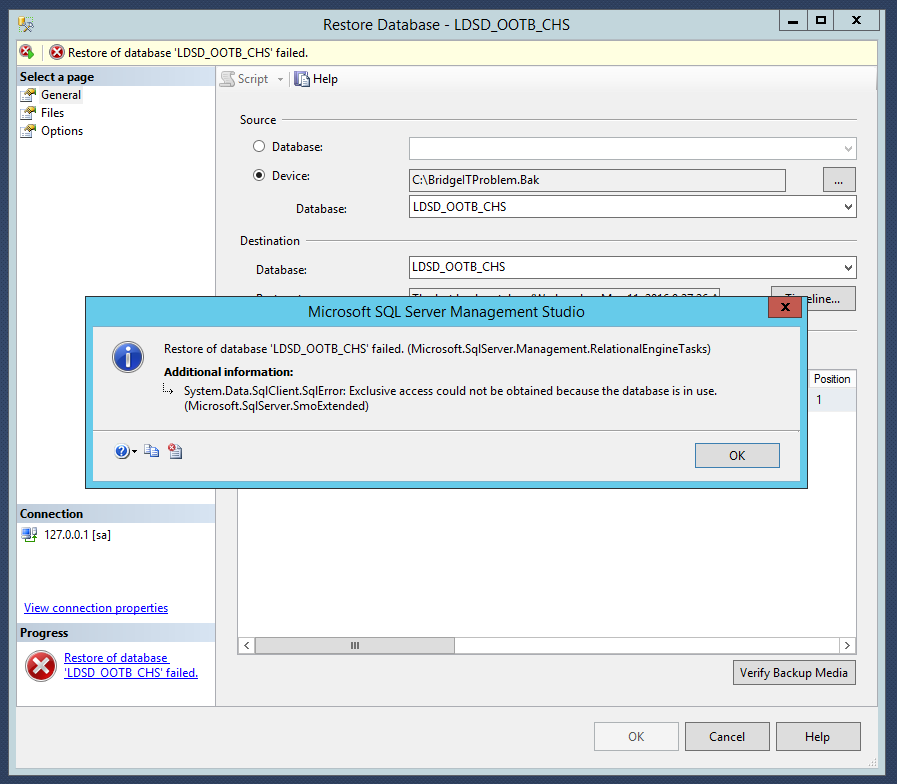Image resolution: width=897 pixels, height=784 pixels.
Task: Click the connection server icon beside 127.0.0.1
Action: tap(29, 535)
